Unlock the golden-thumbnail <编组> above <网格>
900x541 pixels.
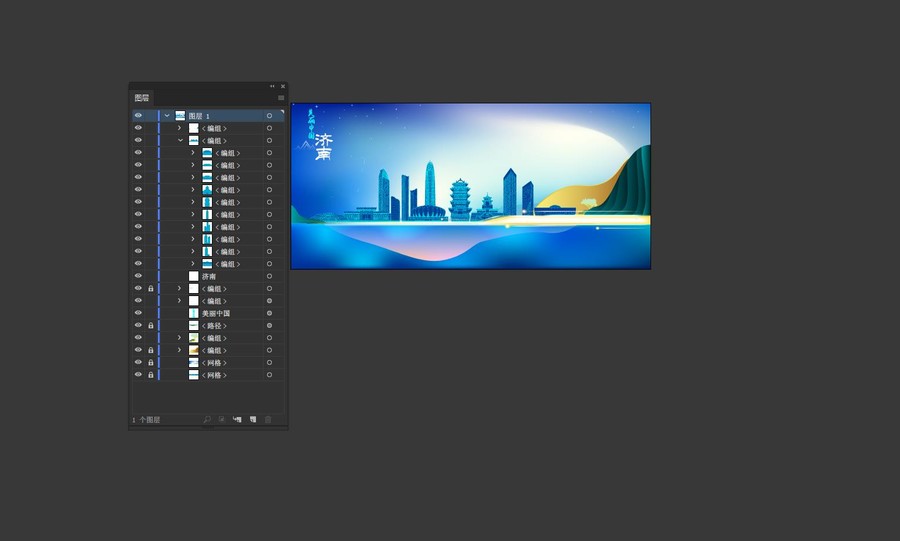coord(151,350)
